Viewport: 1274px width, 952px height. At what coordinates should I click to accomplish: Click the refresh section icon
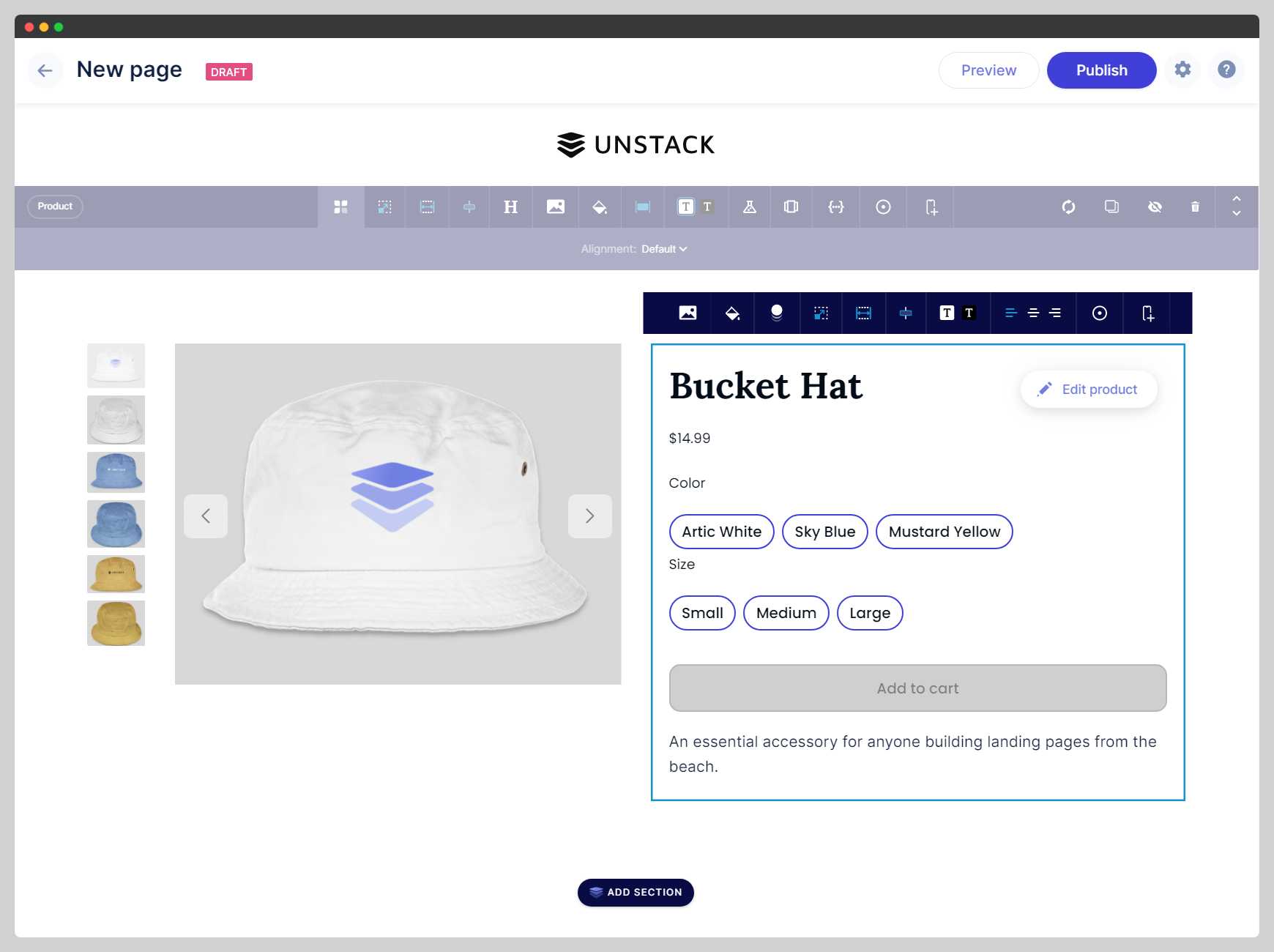tap(1068, 207)
